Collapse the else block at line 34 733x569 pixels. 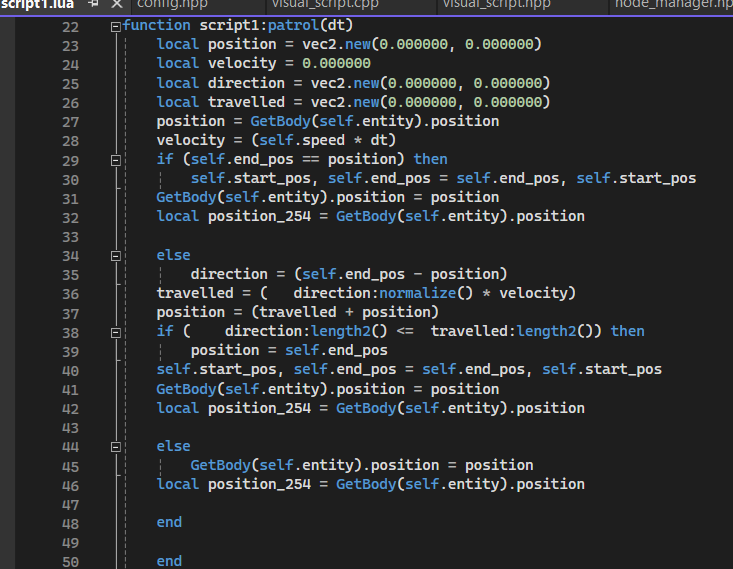click(x=116, y=255)
